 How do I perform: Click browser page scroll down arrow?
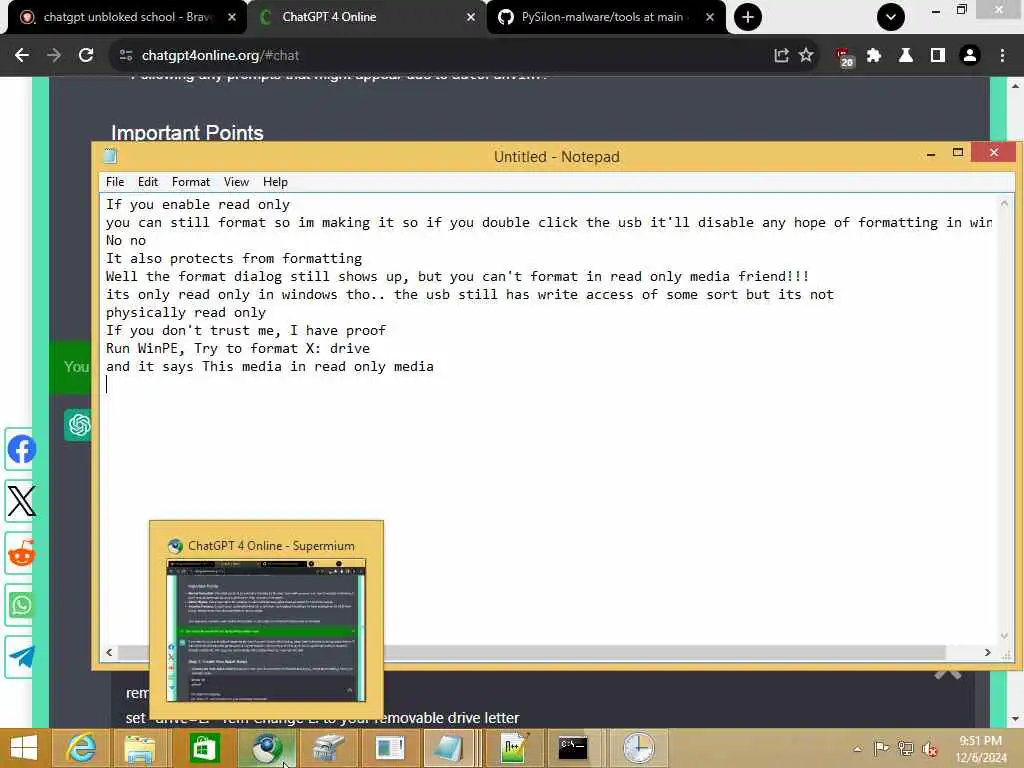[x=1016, y=719]
